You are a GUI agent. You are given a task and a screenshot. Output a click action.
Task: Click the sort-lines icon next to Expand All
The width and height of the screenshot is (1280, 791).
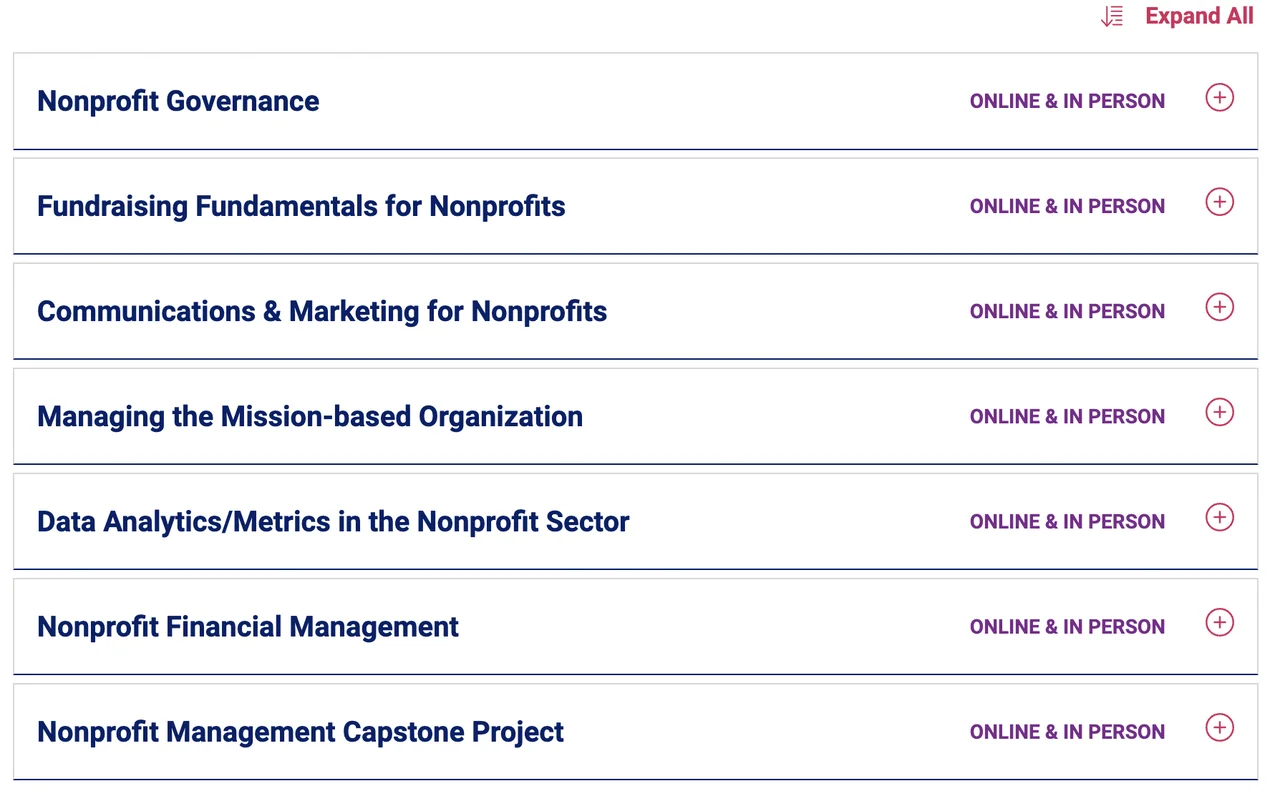click(x=1112, y=16)
